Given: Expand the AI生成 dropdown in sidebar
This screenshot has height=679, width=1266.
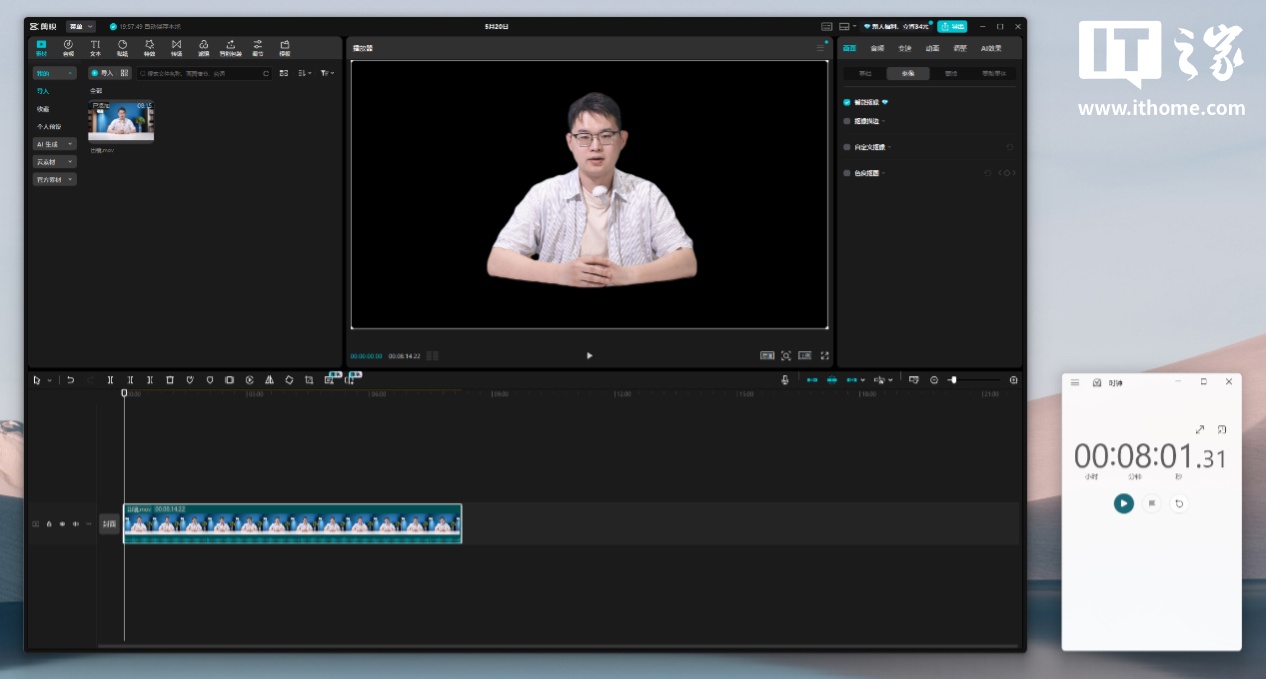Looking at the screenshot, I should coord(55,144).
